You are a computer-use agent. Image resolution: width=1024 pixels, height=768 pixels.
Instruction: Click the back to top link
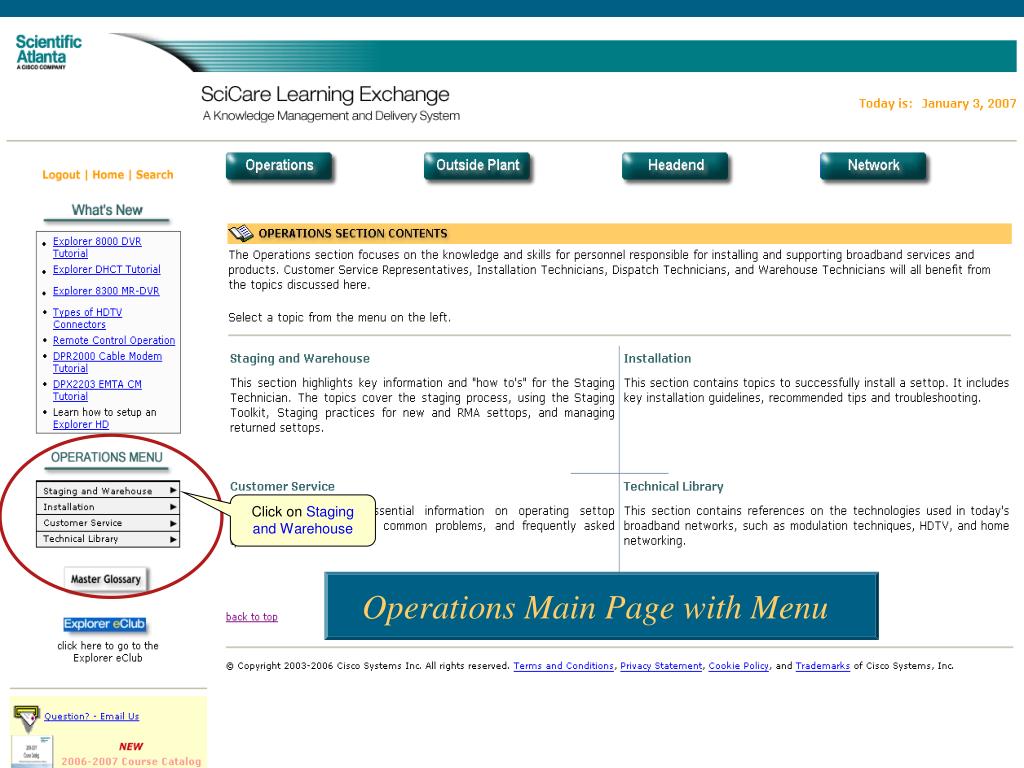pyautogui.click(x=251, y=617)
